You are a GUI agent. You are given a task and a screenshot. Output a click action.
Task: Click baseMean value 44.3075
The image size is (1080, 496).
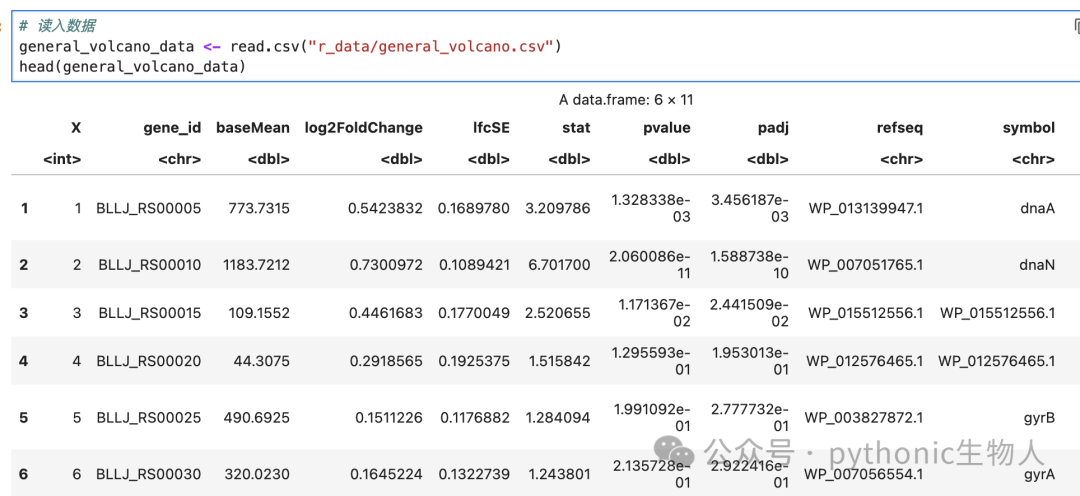tap(261, 360)
